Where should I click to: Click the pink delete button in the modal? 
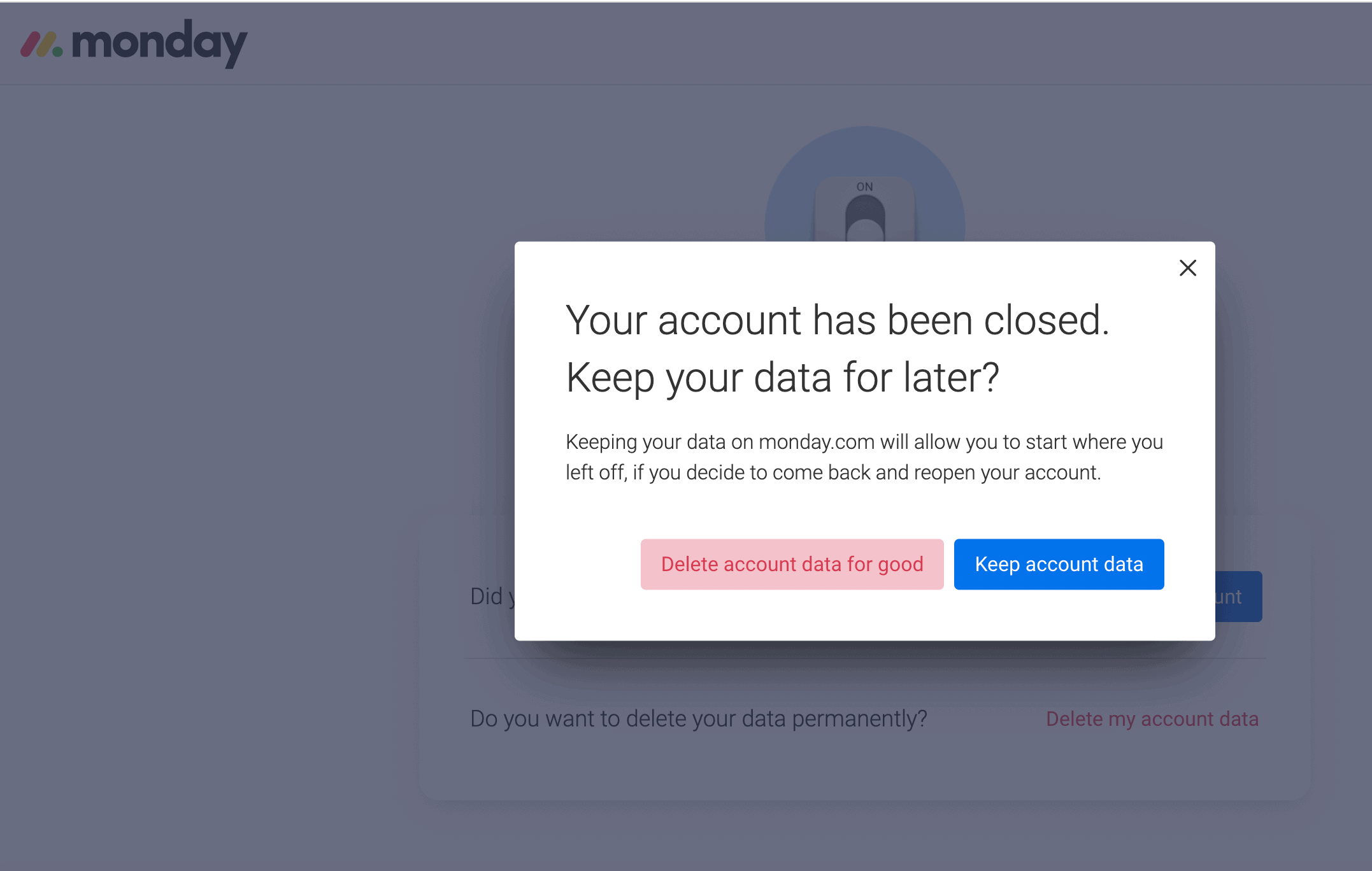click(791, 564)
